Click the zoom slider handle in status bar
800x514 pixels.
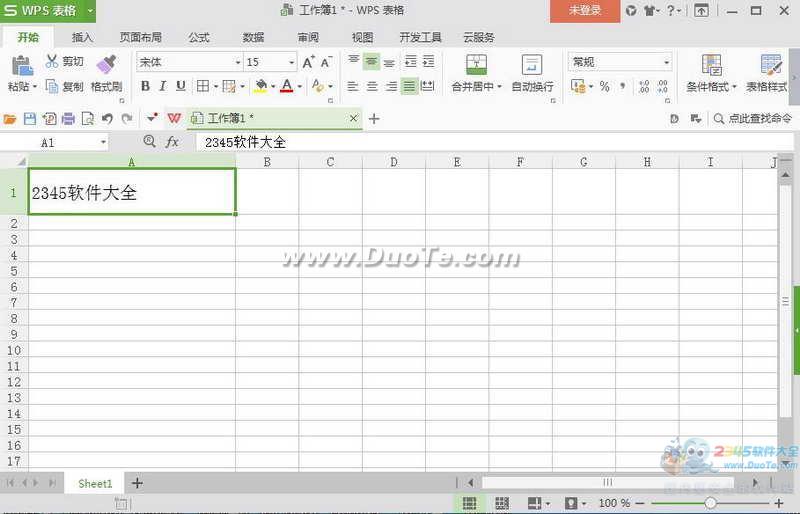pyautogui.click(x=710, y=503)
